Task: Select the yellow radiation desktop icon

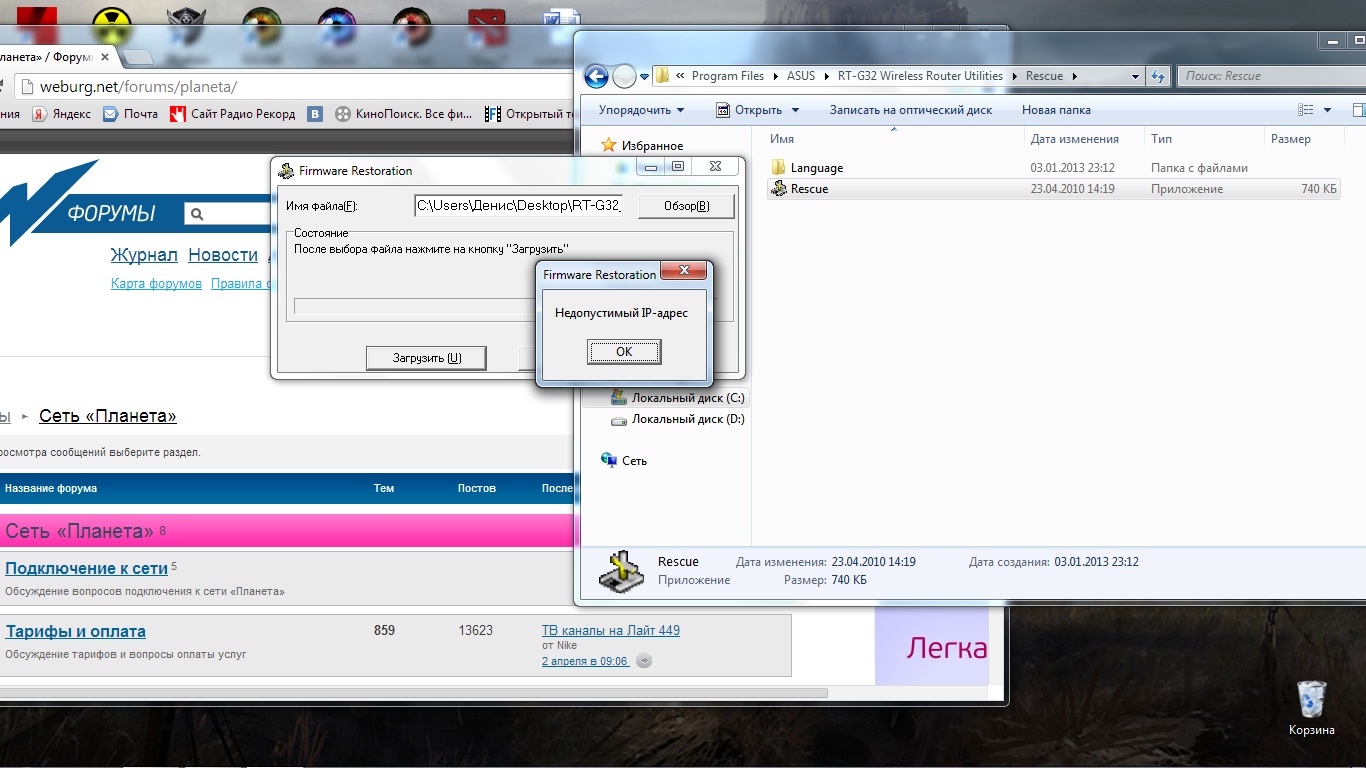Action: 112,24
